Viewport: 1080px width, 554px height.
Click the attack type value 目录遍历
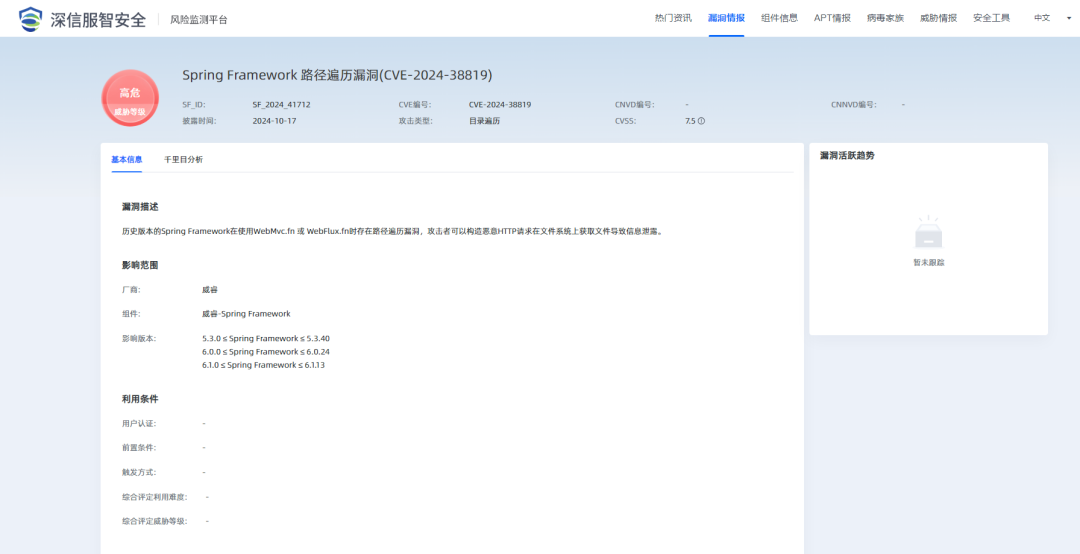pyautogui.click(x=484, y=121)
